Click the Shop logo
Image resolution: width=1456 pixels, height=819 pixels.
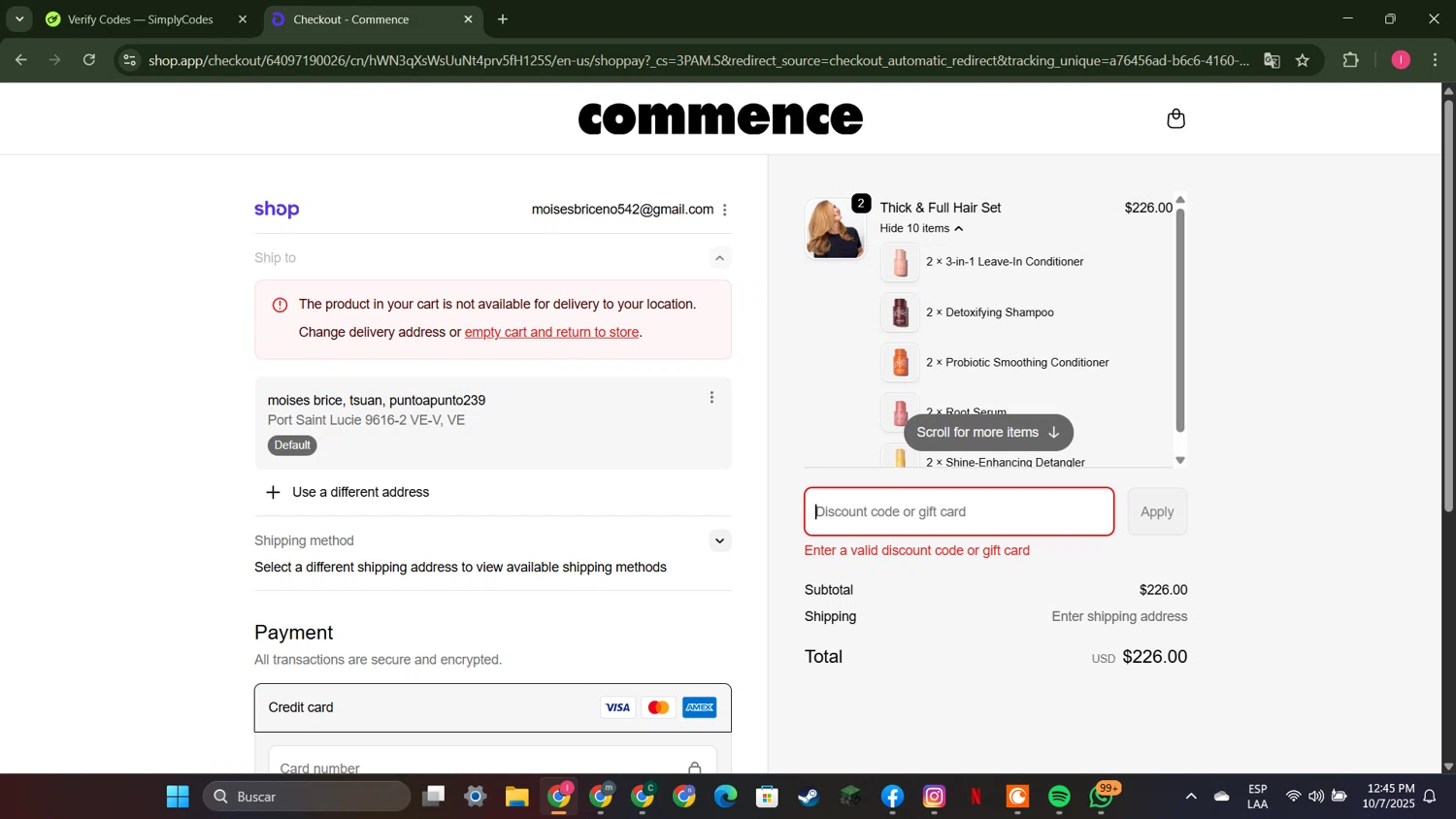click(277, 210)
